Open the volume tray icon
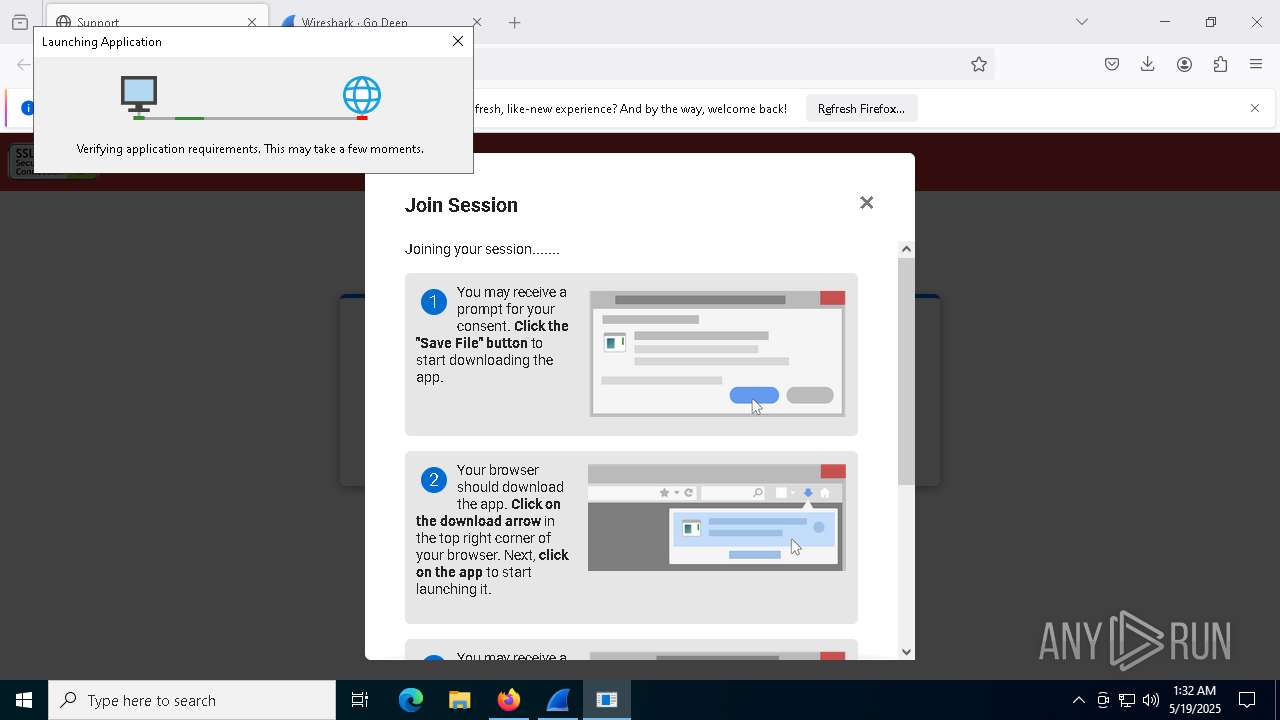The image size is (1280, 720). coord(1151,700)
